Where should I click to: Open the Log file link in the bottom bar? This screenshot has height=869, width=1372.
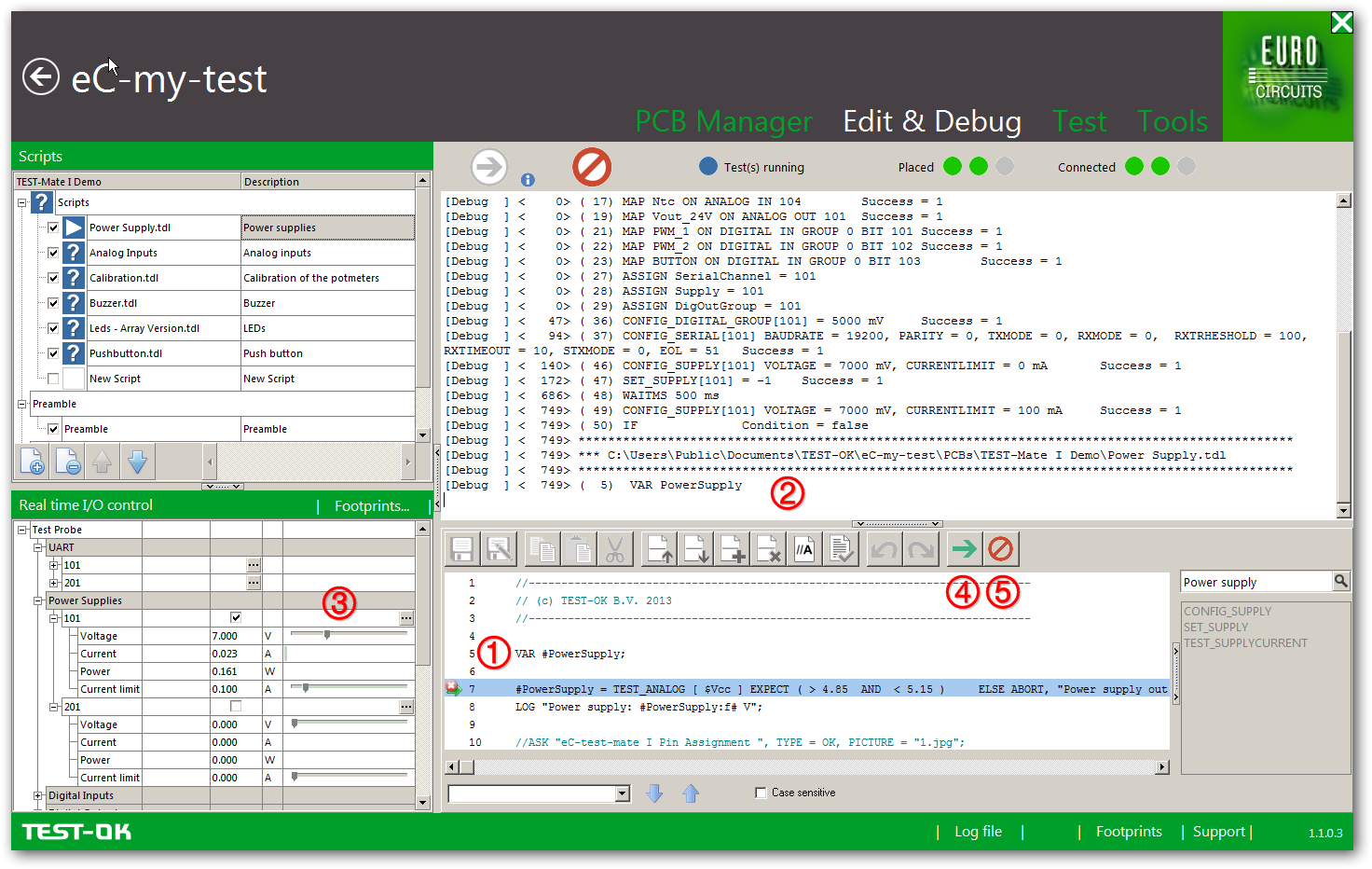click(x=978, y=831)
